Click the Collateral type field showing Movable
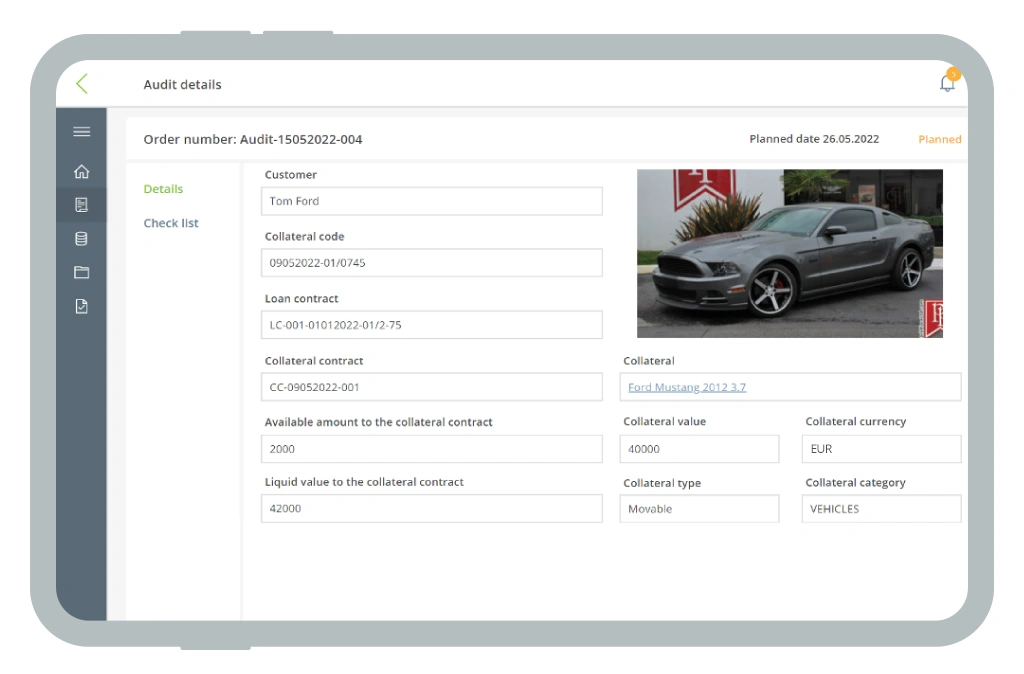Screen dimensions: 1024x674 [x=699, y=508]
